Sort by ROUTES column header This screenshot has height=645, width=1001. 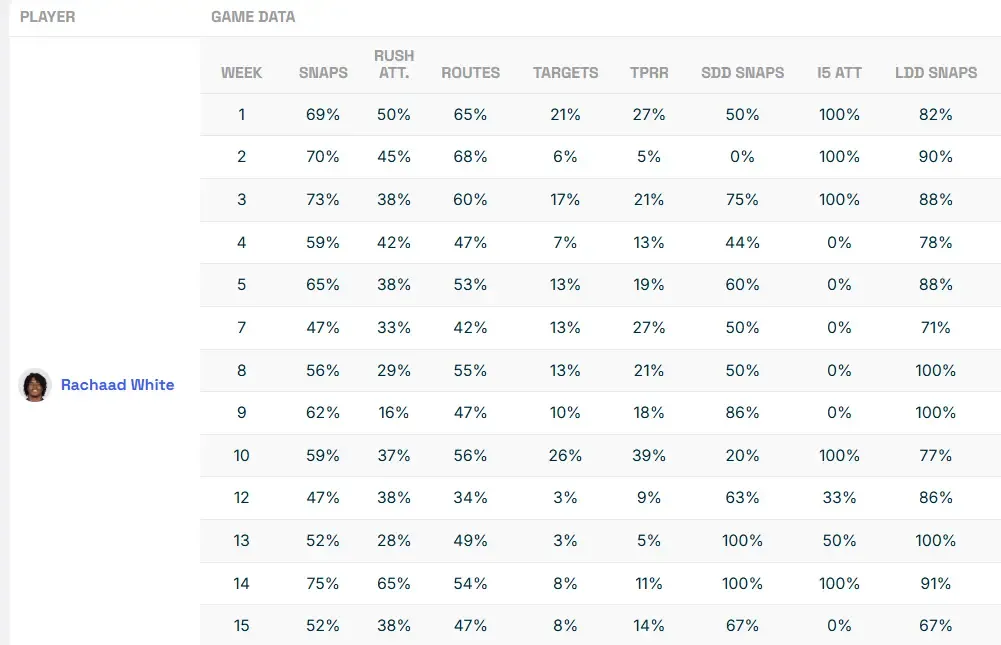[470, 73]
